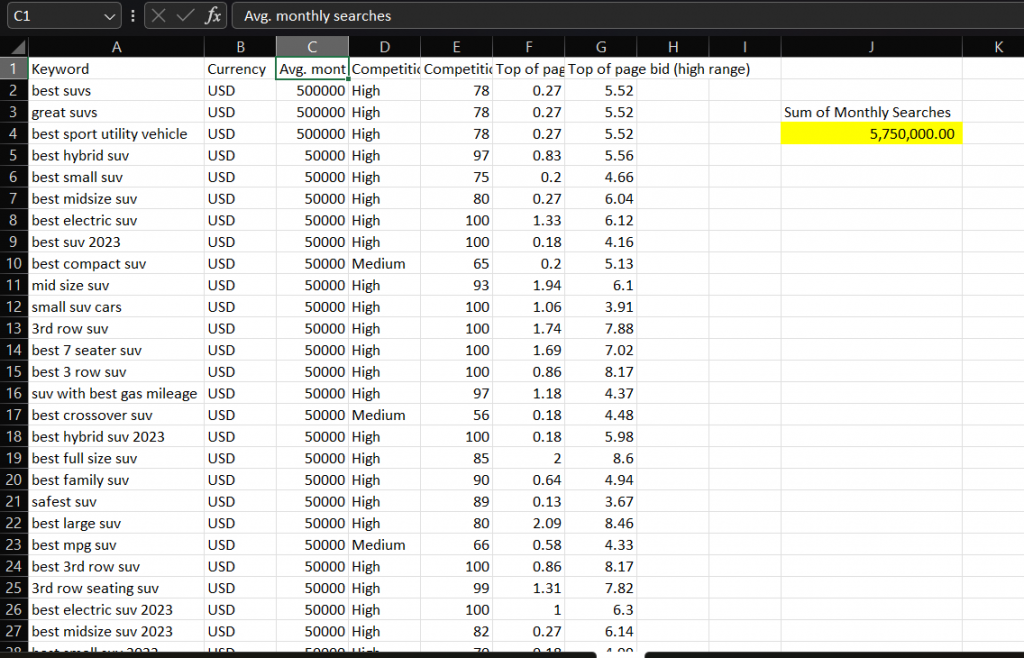Select row 1 header
This screenshot has width=1024, height=658.
coord(14,69)
